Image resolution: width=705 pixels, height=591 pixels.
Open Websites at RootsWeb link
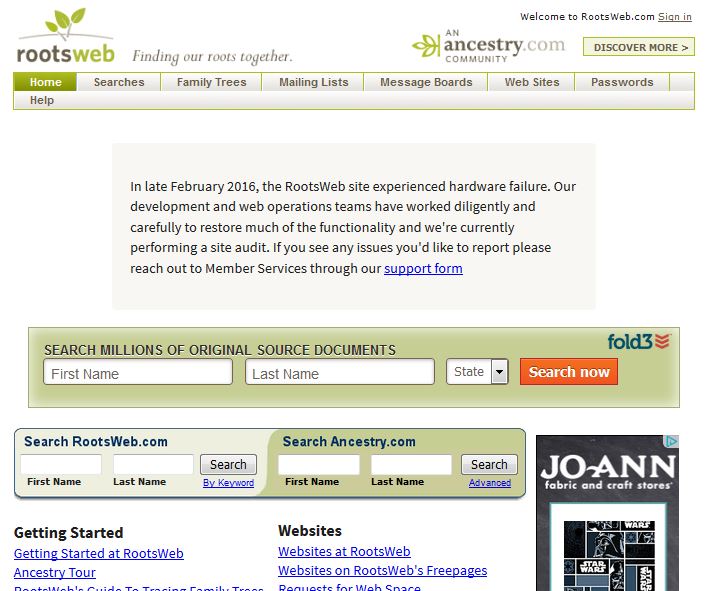[x=344, y=551]
